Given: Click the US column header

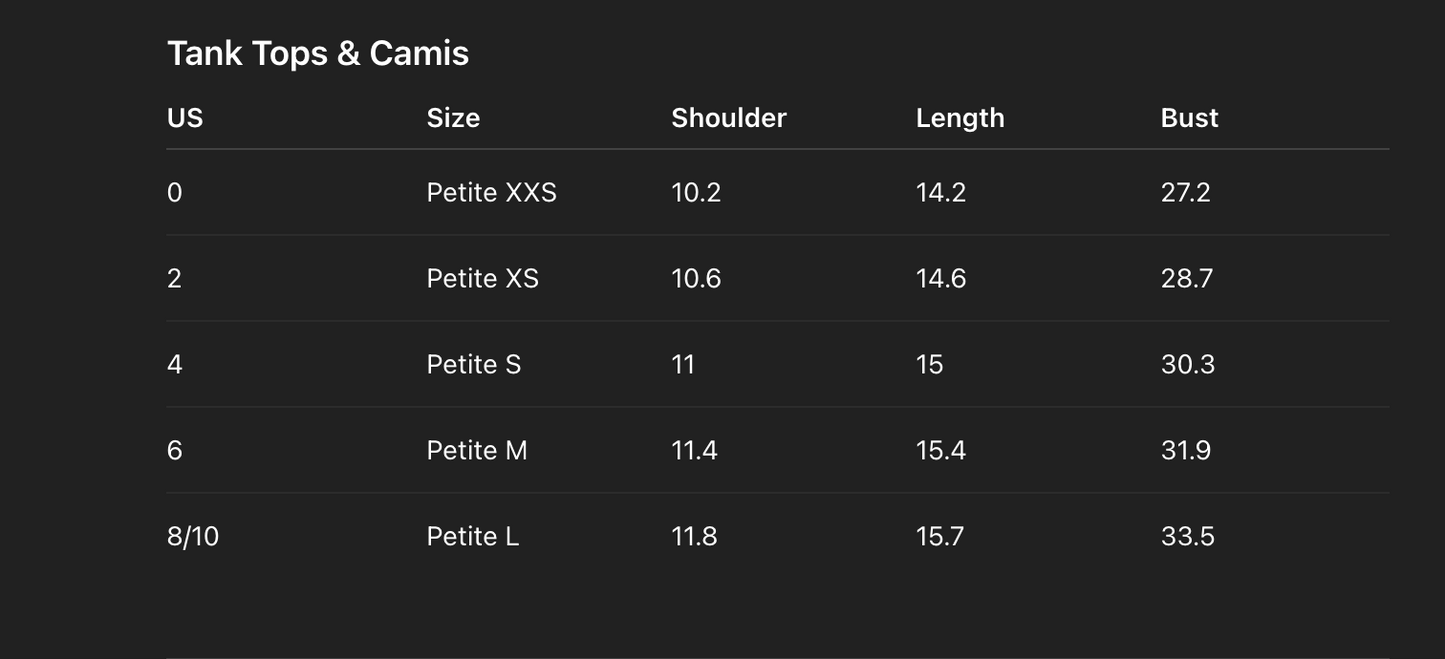Looking at the screenshot, I should pos(185,118).
